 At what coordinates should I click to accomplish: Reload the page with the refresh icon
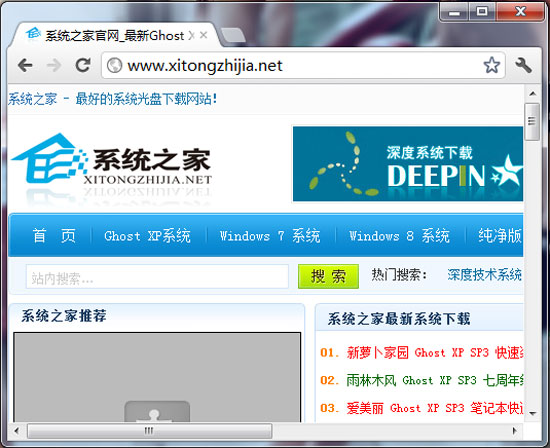pos(83,65)
